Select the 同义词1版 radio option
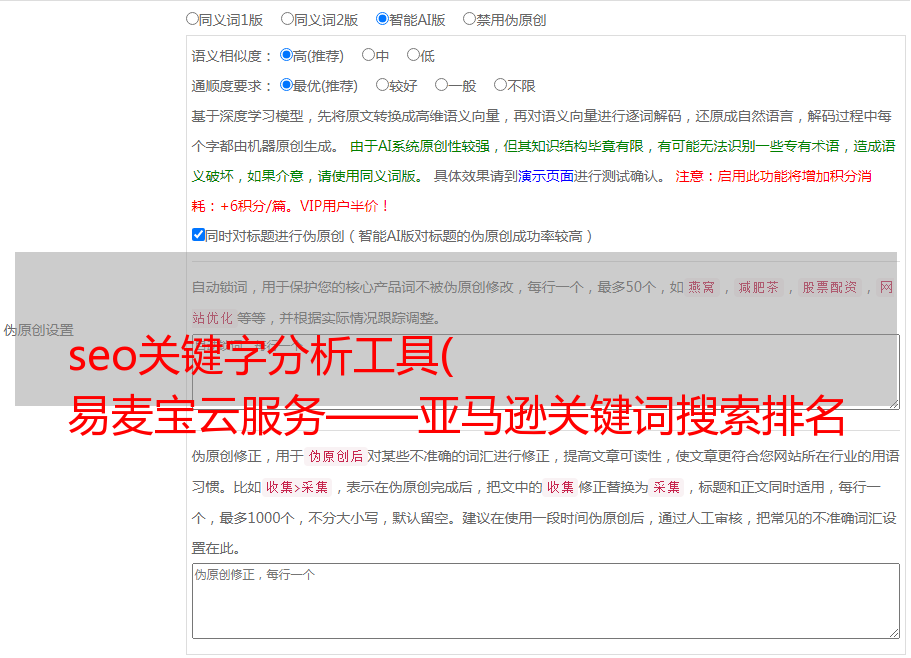 point(192,19)
